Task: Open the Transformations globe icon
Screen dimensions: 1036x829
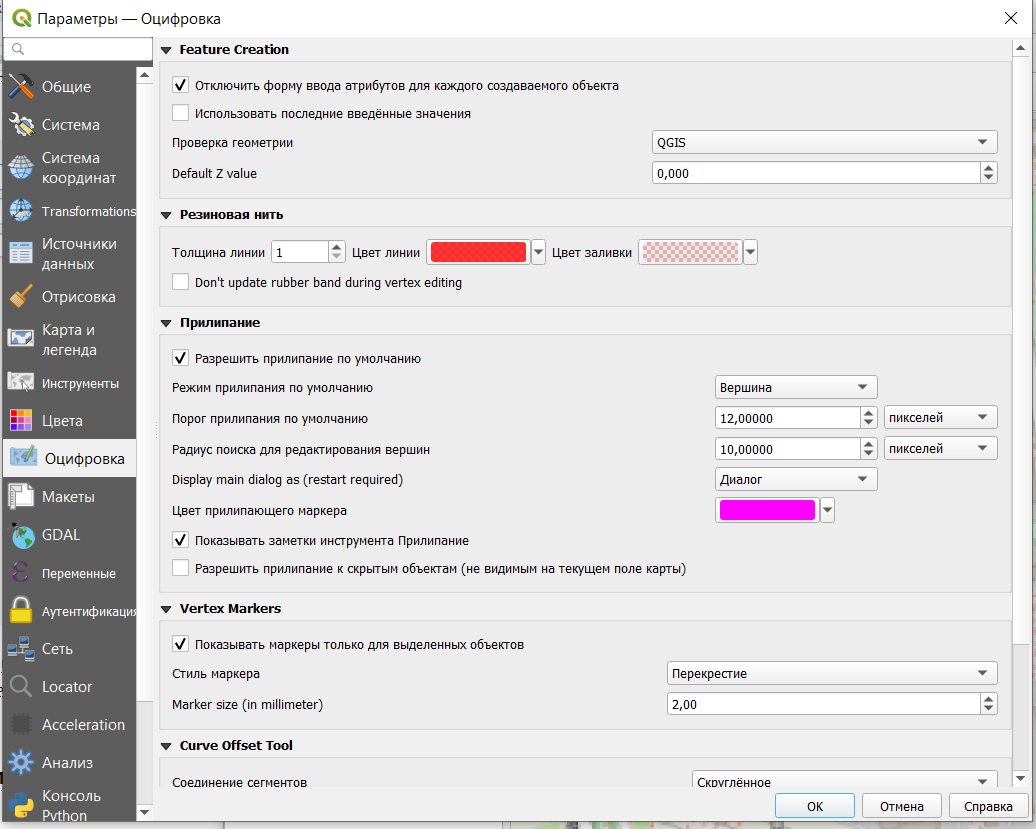Action: (x=20, y=211)
